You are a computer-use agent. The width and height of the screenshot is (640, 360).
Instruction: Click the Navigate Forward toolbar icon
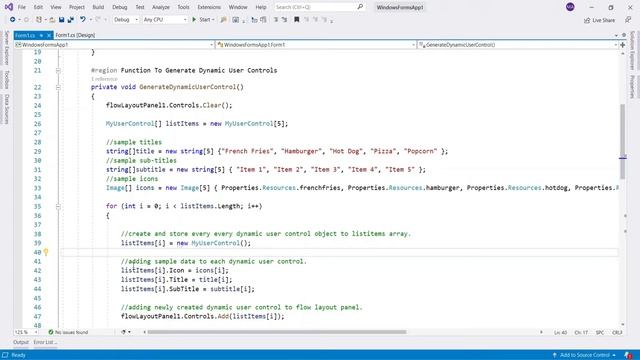(x=26, y=20)
